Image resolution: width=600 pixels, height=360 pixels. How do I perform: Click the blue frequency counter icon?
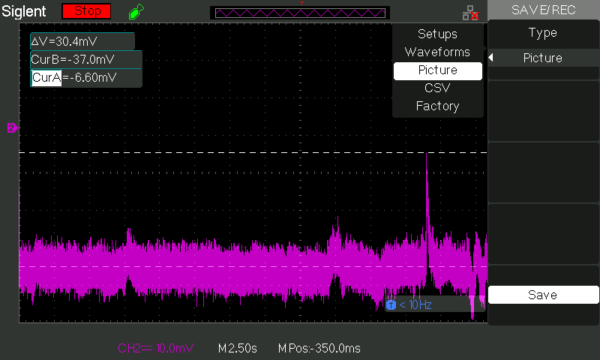[x=391, y=305]
